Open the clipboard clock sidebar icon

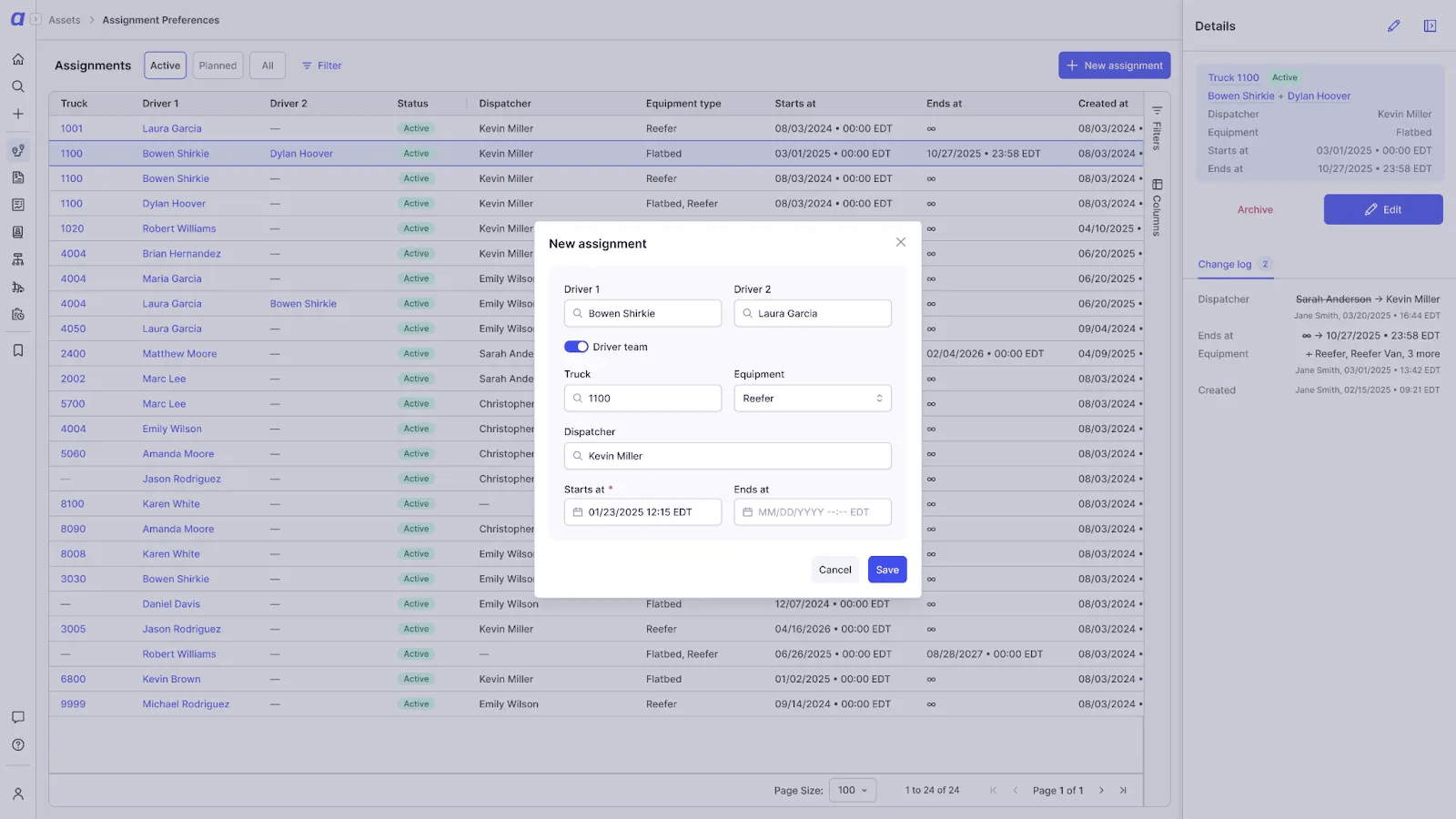click(x=17, y=314)
